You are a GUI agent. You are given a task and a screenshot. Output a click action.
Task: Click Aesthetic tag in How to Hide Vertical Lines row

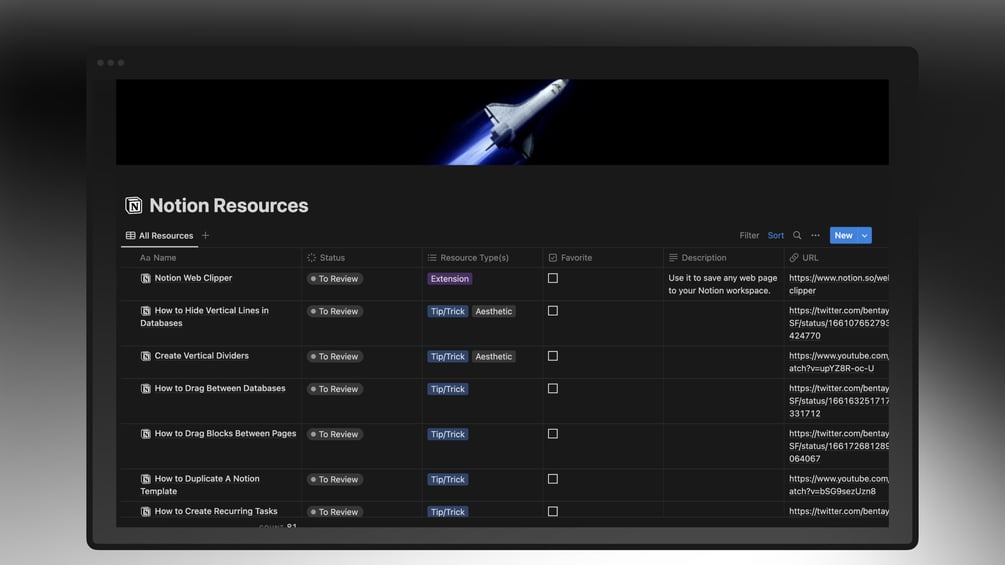point(494,311)
